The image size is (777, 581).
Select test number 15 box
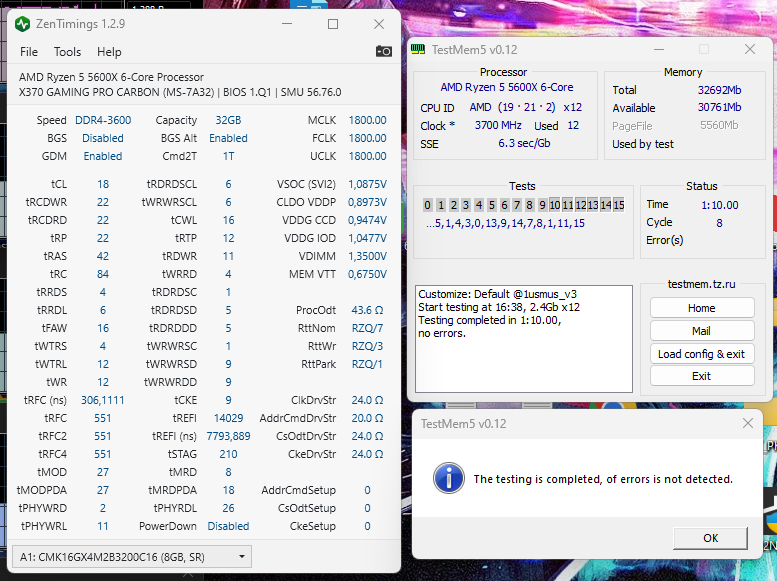tap(619, 205)
